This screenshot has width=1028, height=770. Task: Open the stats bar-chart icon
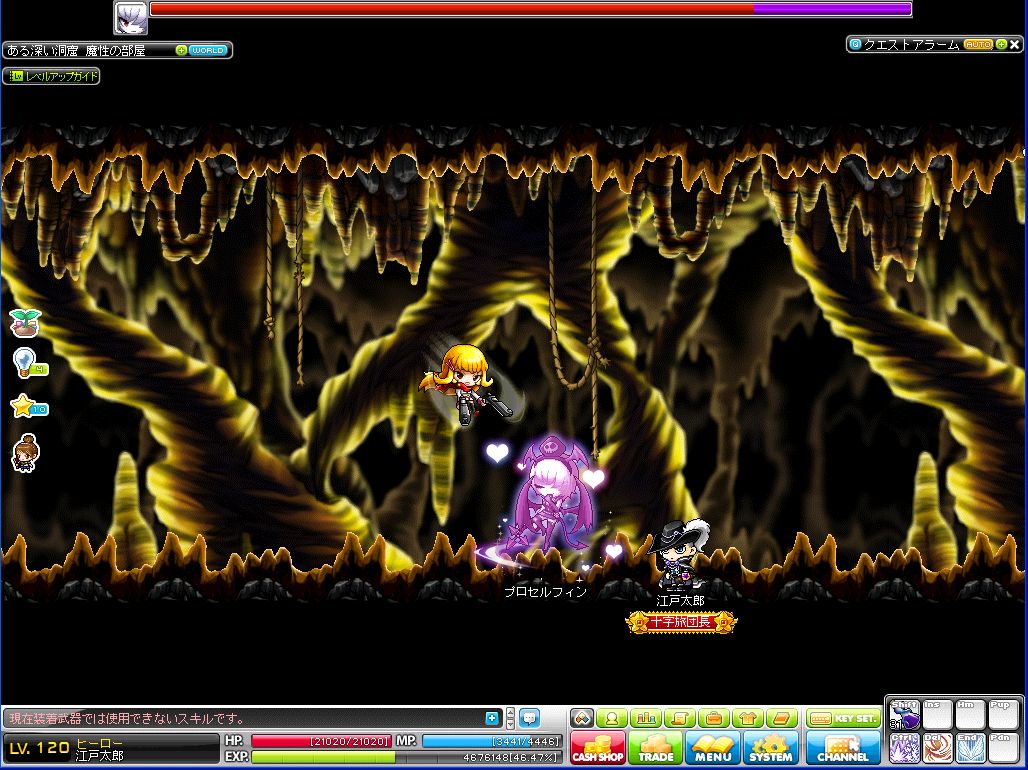pyautogui.click(x=646, y=718)
